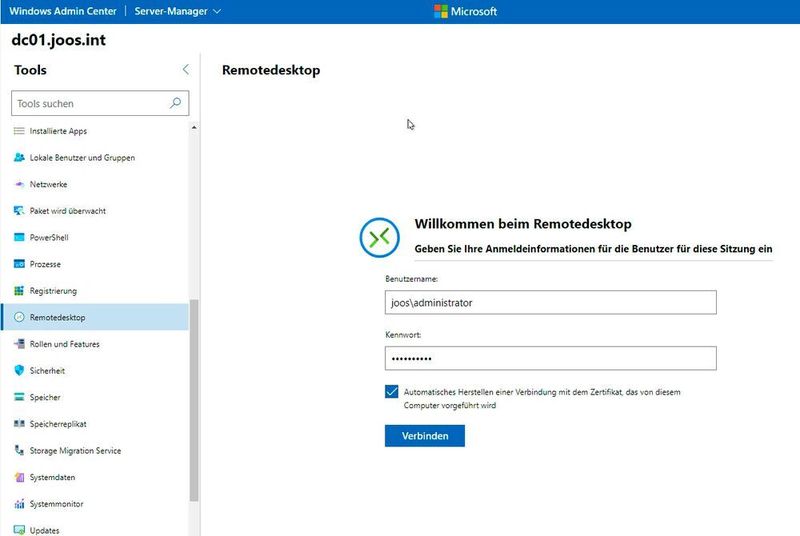
Task: Click the Prozesse icon
Action: [19, 264]
